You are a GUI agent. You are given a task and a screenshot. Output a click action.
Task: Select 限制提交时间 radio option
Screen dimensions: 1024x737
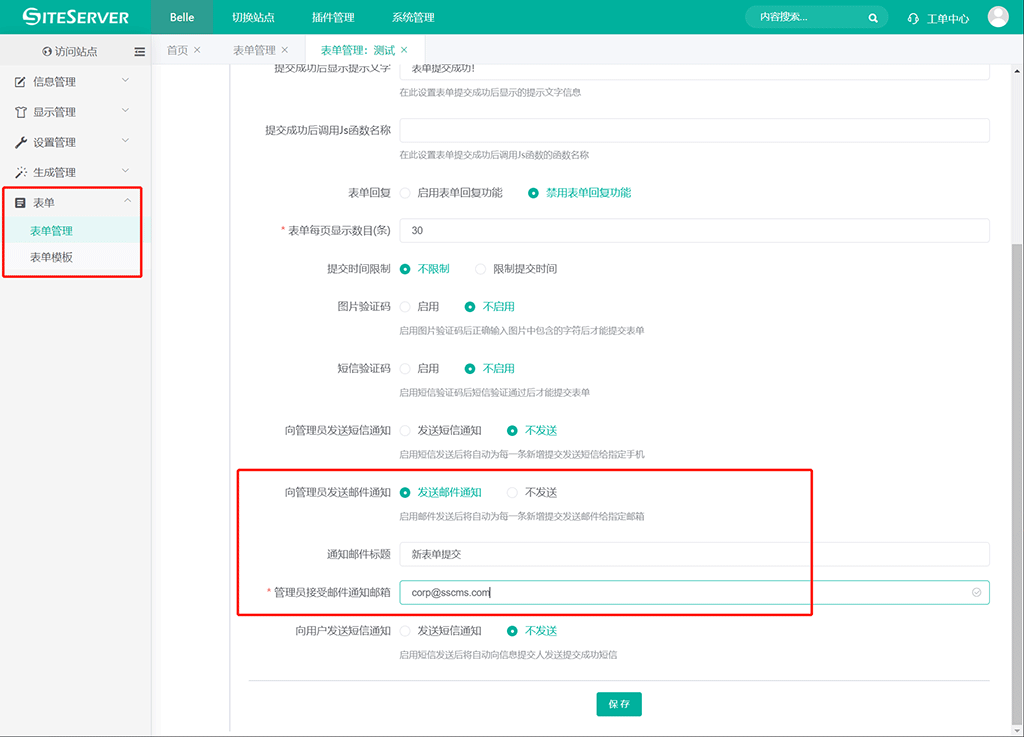[x=481, y=269]
